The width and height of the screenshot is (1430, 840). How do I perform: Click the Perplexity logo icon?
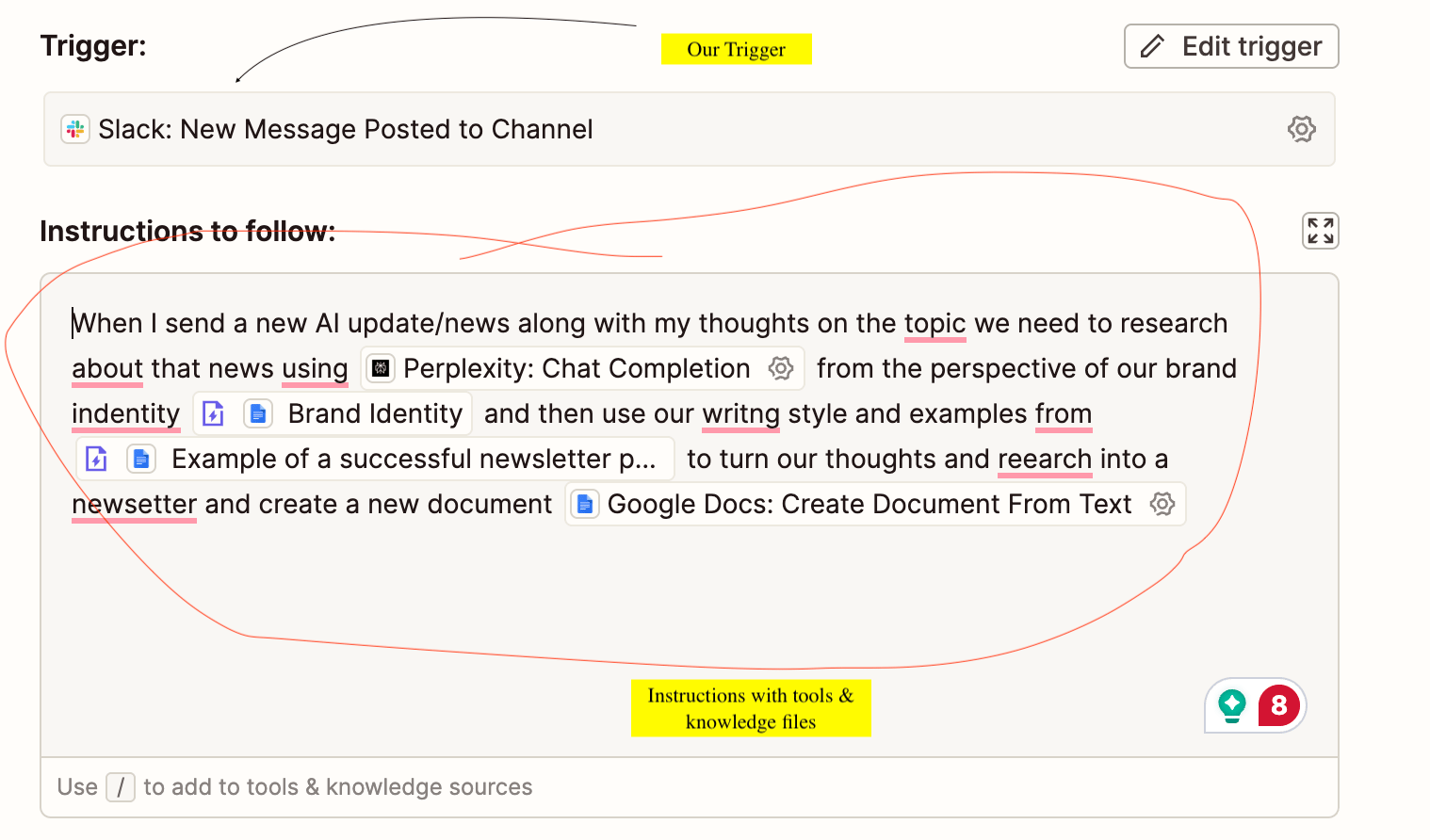pyautogui.click(x=381, y=368)
